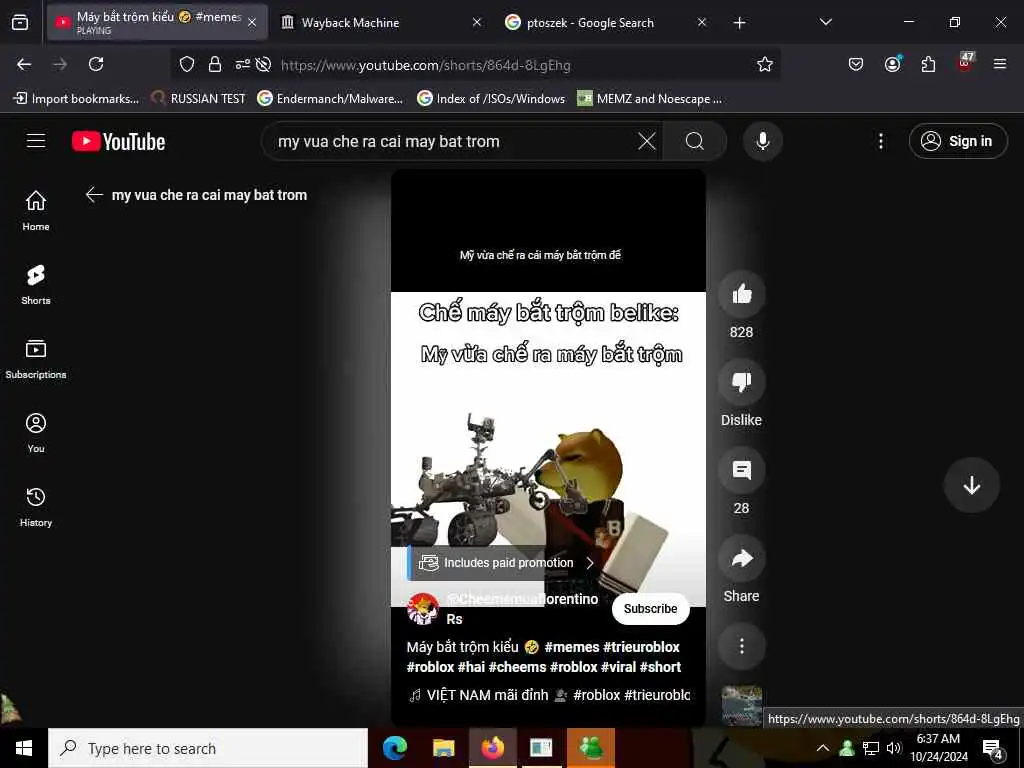The height and width of the screenshot is (768, 1024).
Task: Click the Sign in button
Action: (958, 141)
